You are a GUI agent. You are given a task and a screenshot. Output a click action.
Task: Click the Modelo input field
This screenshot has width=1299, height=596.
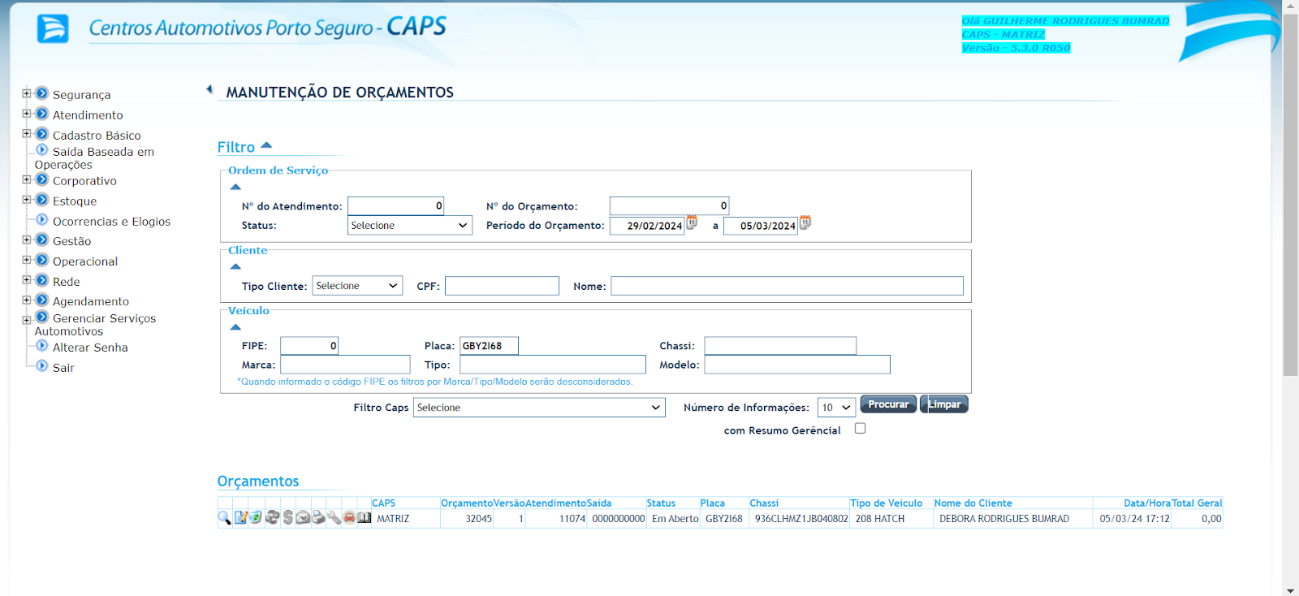(797, 365)
